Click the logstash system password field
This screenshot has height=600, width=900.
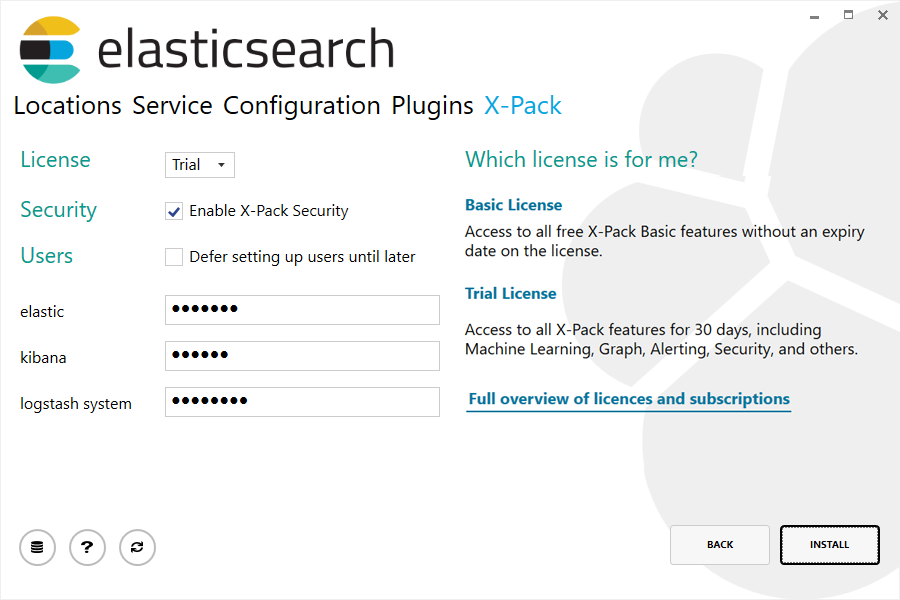click(x=302, y=401)
